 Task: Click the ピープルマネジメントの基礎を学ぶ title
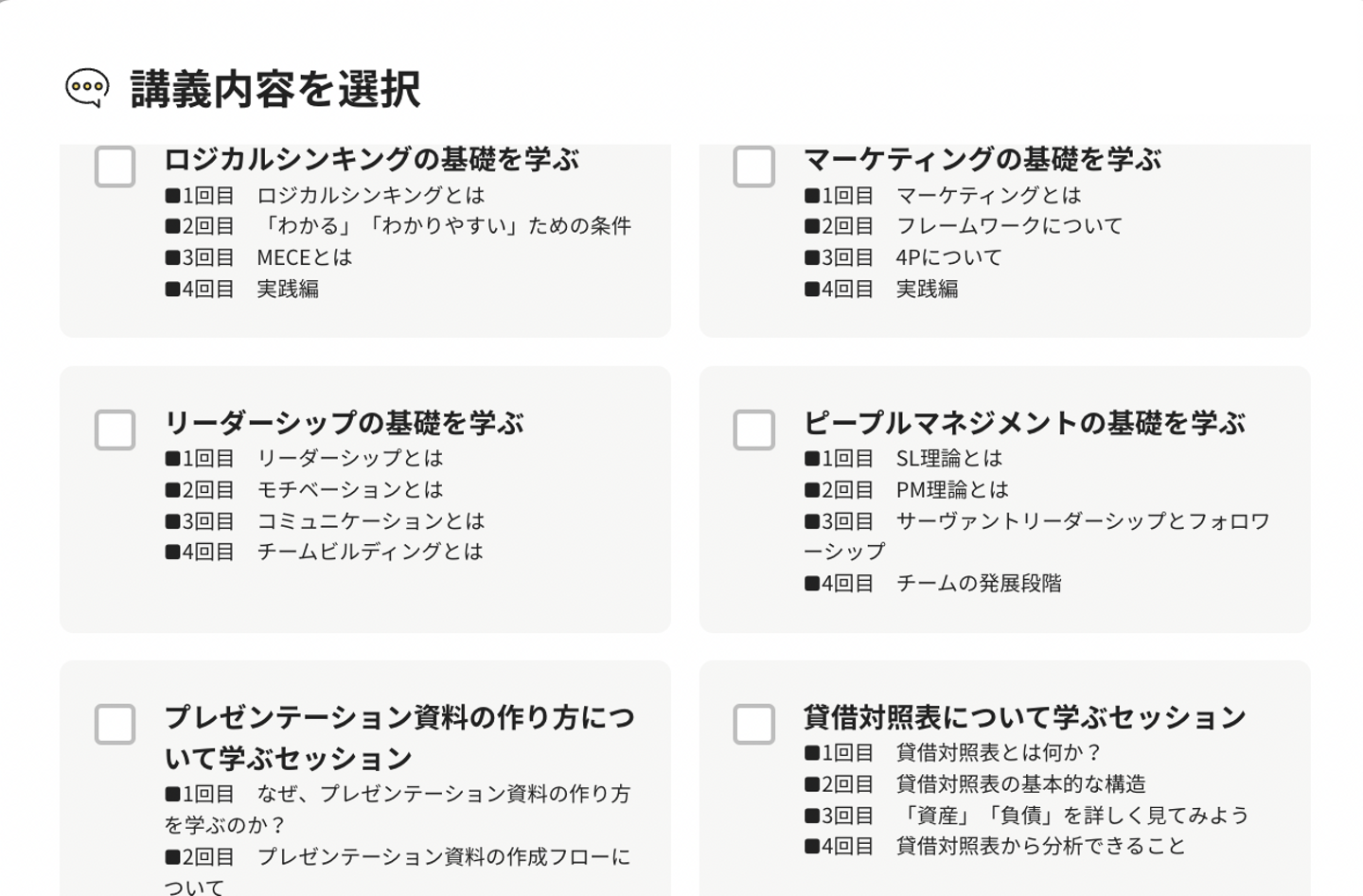(x=1024, y=422)
